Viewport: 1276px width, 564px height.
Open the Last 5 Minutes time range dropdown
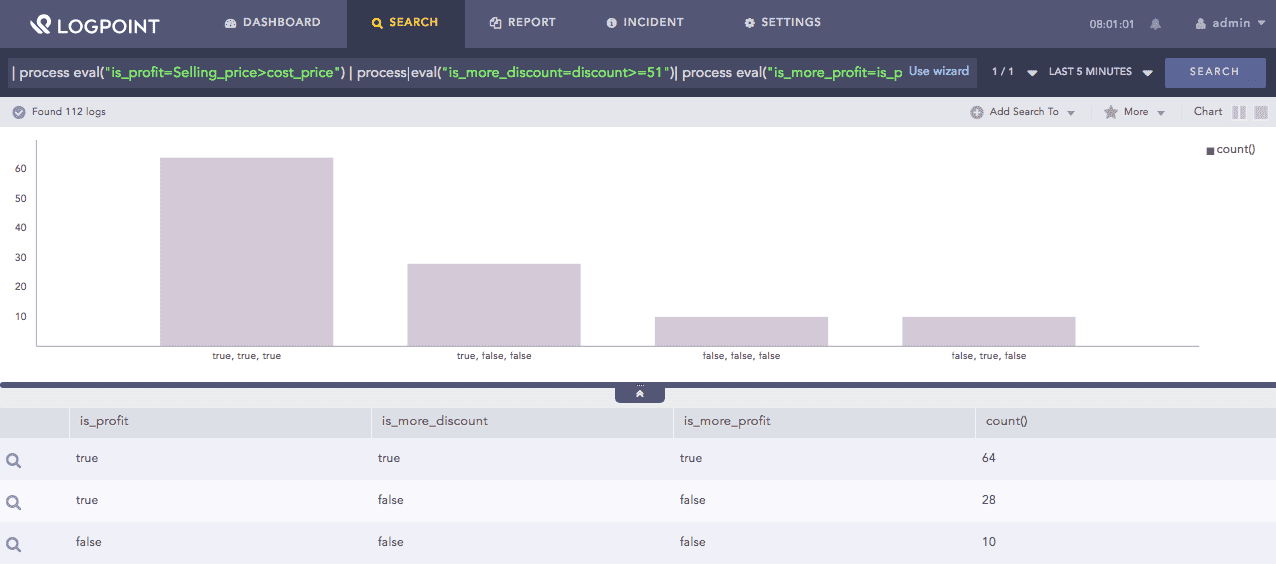point(1100,72)
